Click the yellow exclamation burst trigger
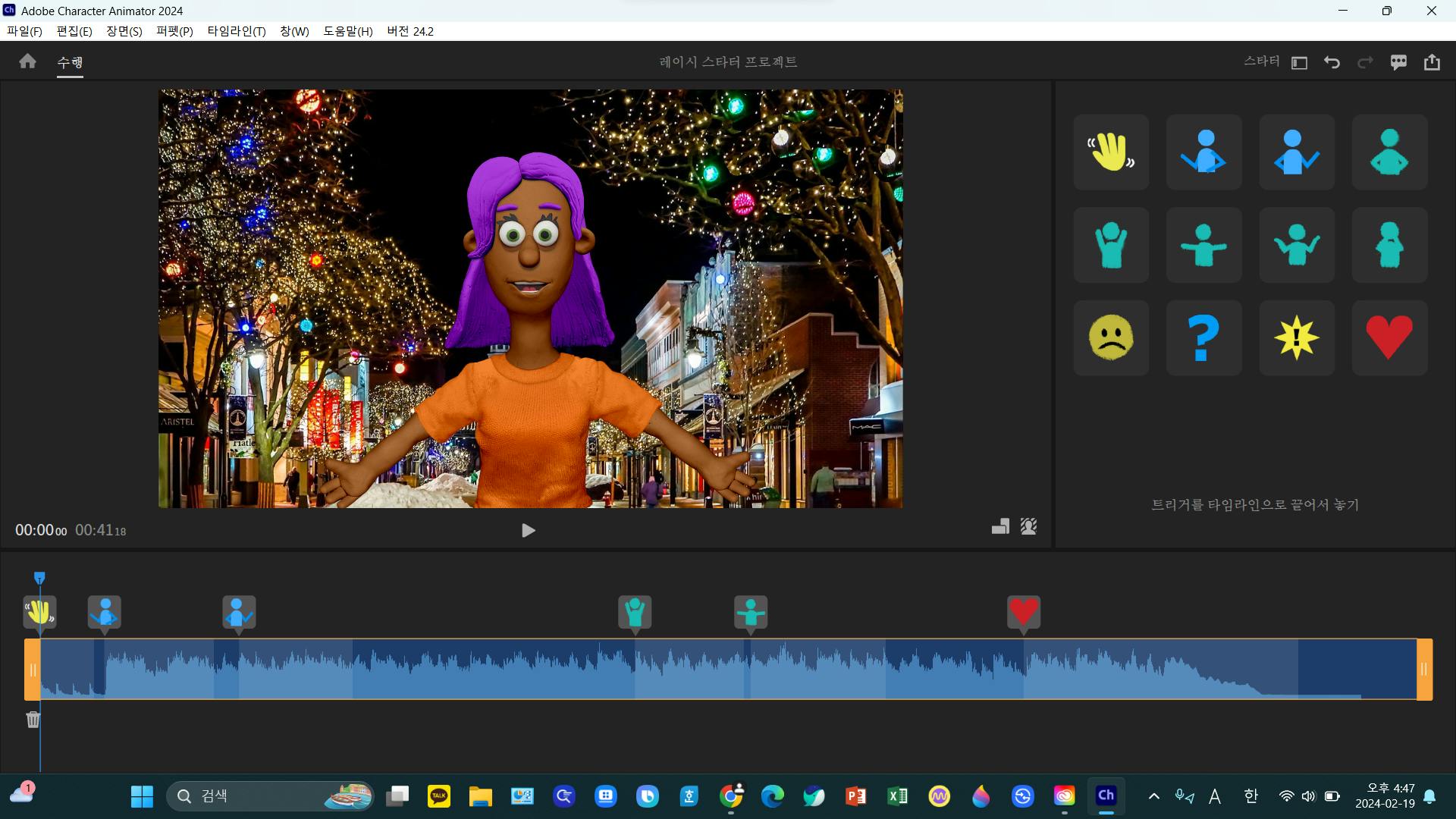Screen dimensions: 1456x819 pos(1297,337)
